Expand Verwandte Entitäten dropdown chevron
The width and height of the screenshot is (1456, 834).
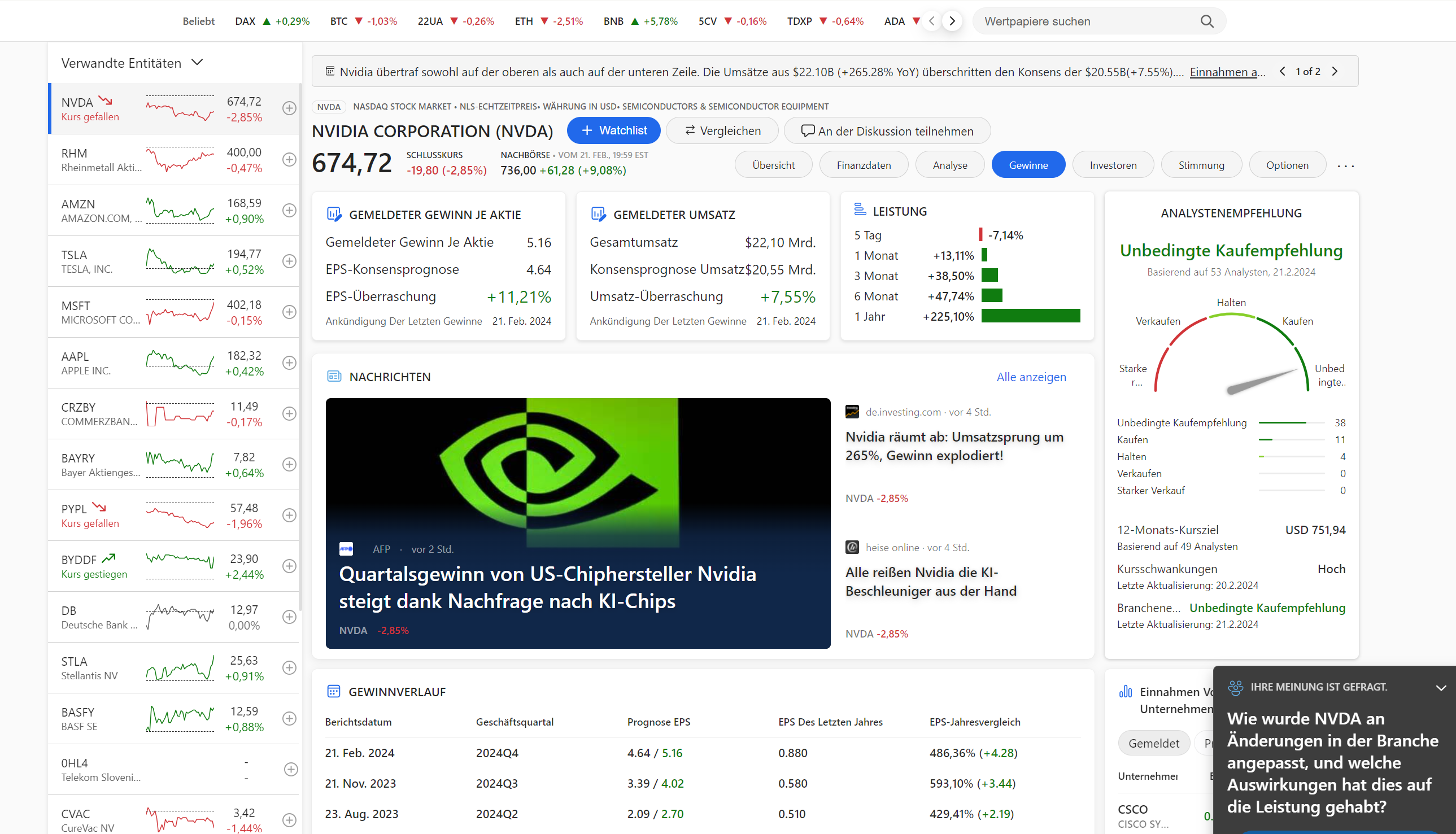[x=197, y=62]
